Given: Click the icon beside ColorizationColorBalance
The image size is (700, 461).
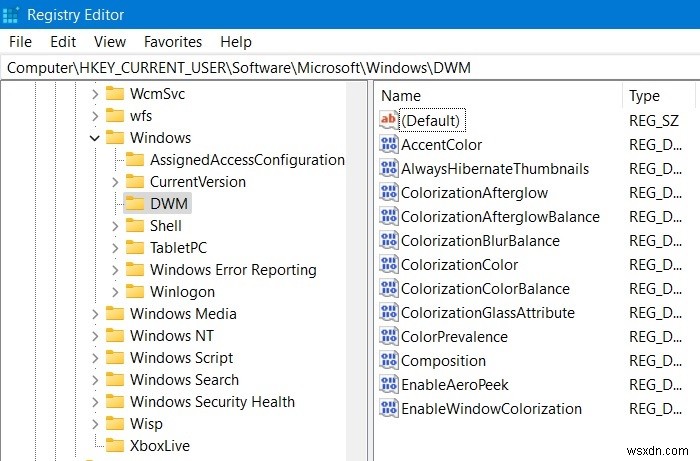Looking at the screenshot, I should 388,289.
